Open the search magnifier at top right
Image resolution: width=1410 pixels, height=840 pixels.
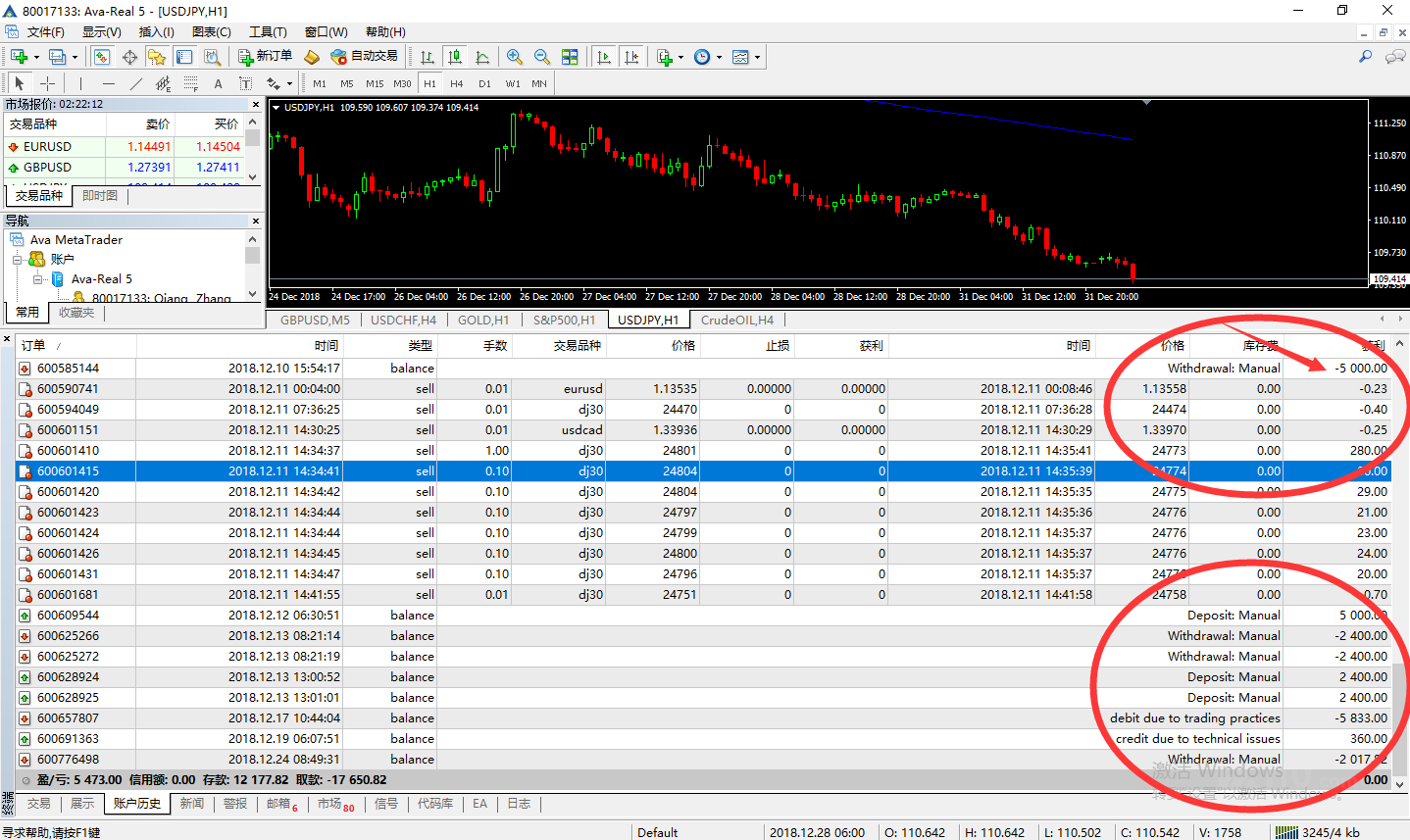point(1365,57)
